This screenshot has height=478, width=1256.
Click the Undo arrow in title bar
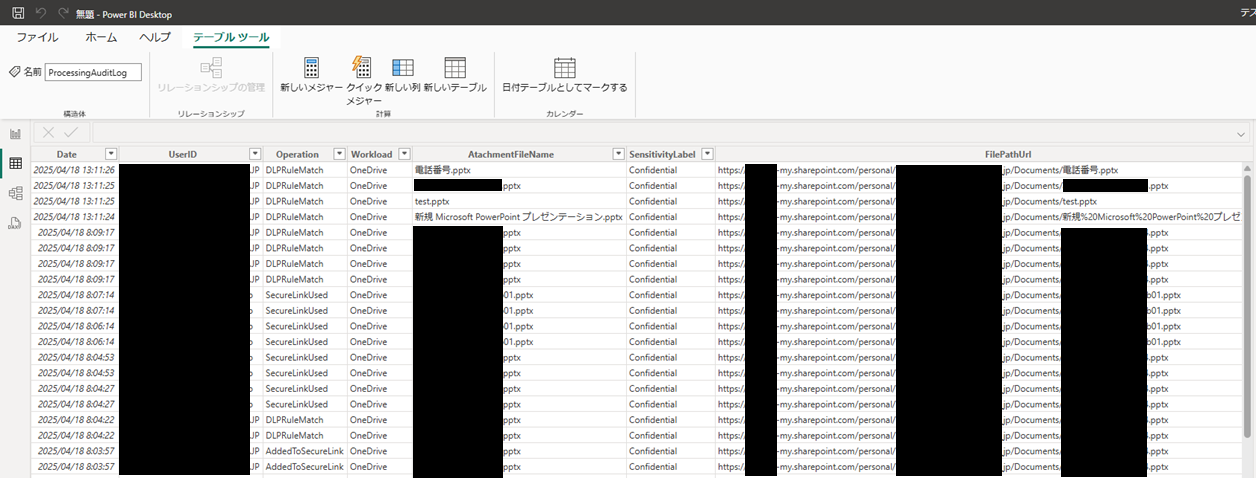point(42,13)
